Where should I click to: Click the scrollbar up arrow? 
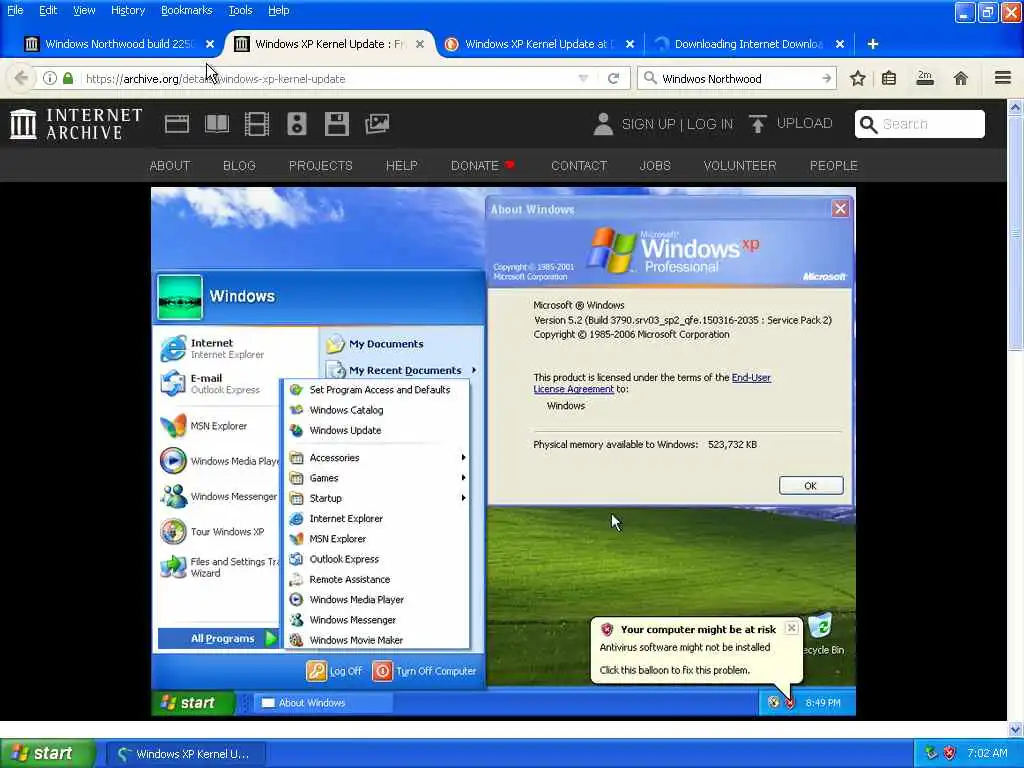(x=1016, y=107)
